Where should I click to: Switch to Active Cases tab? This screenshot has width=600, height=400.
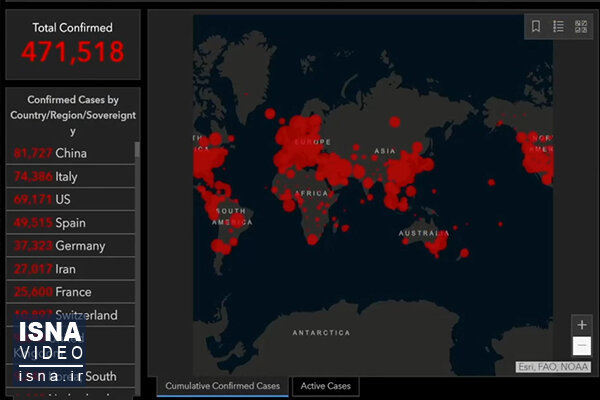pos(326,386)
